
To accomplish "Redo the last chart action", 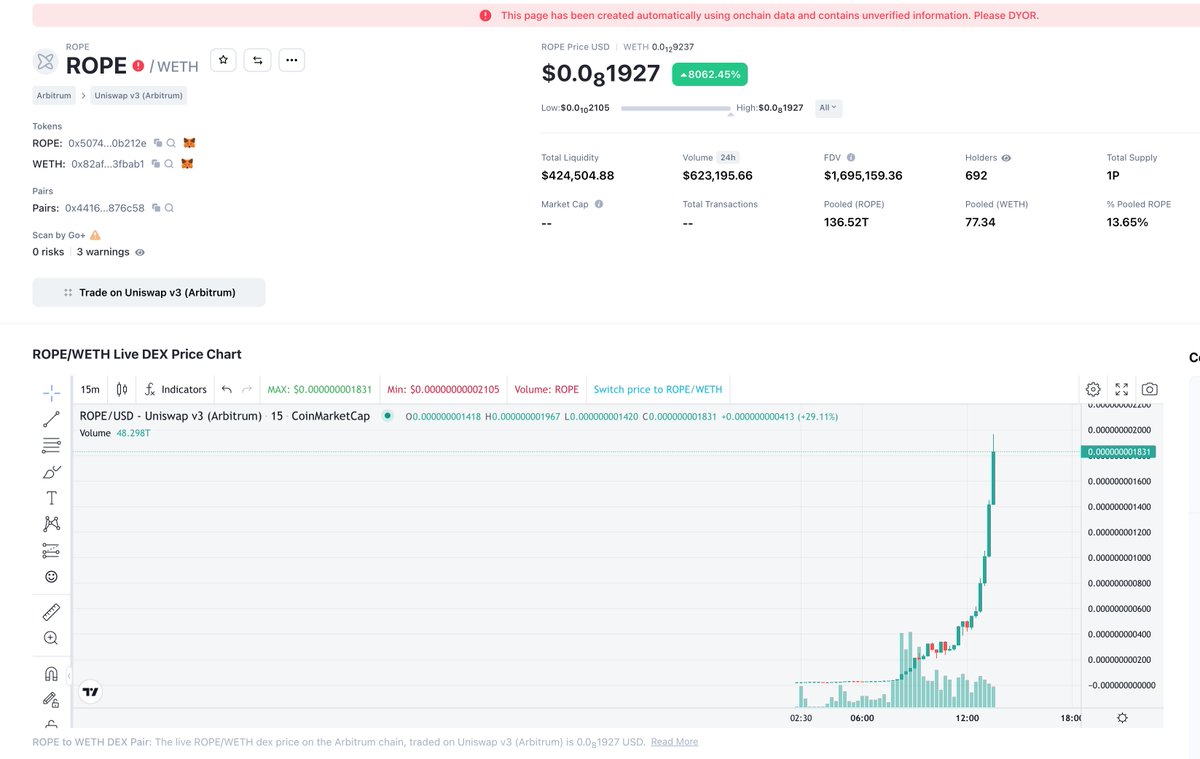I will 246,389.
